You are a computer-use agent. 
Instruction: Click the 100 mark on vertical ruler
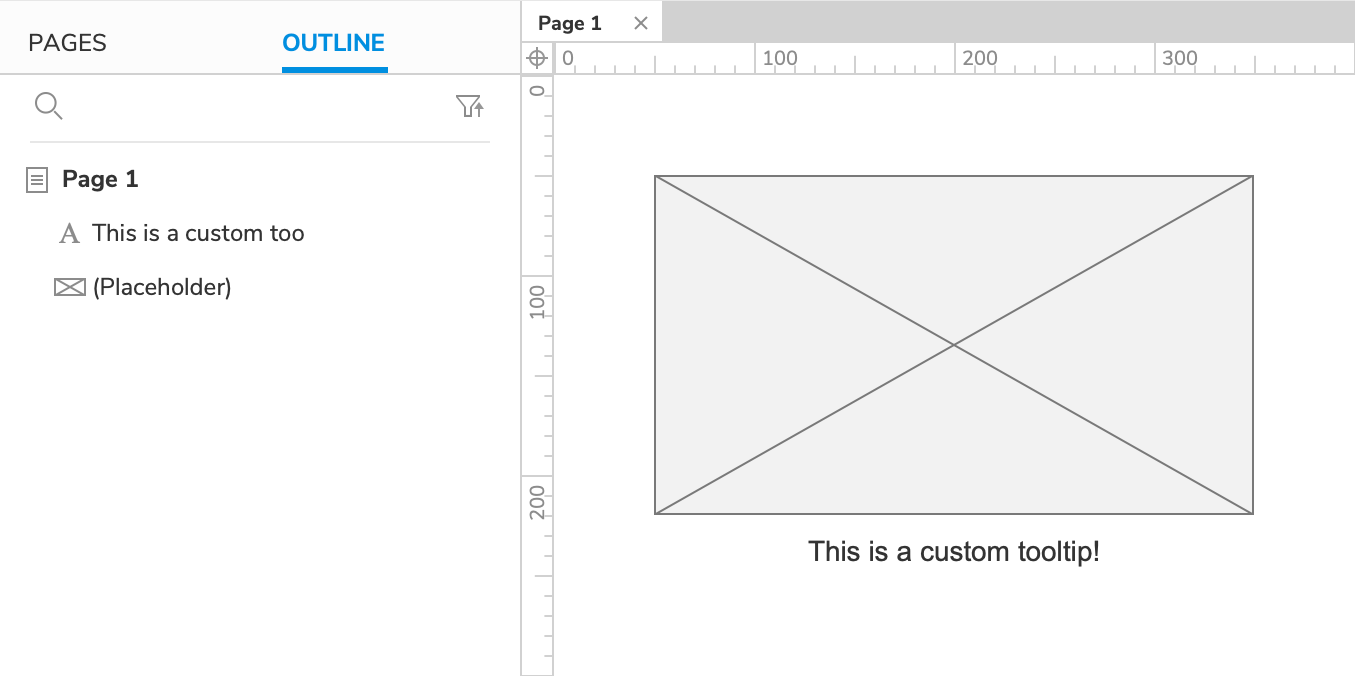[538, 300]
